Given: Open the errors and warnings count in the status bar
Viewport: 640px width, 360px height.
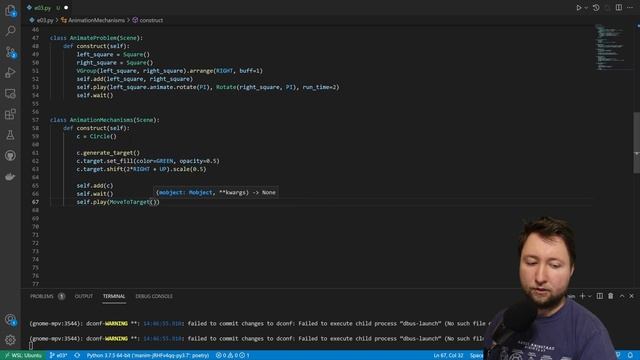Looking at the screenshot, I should (232, 356).
